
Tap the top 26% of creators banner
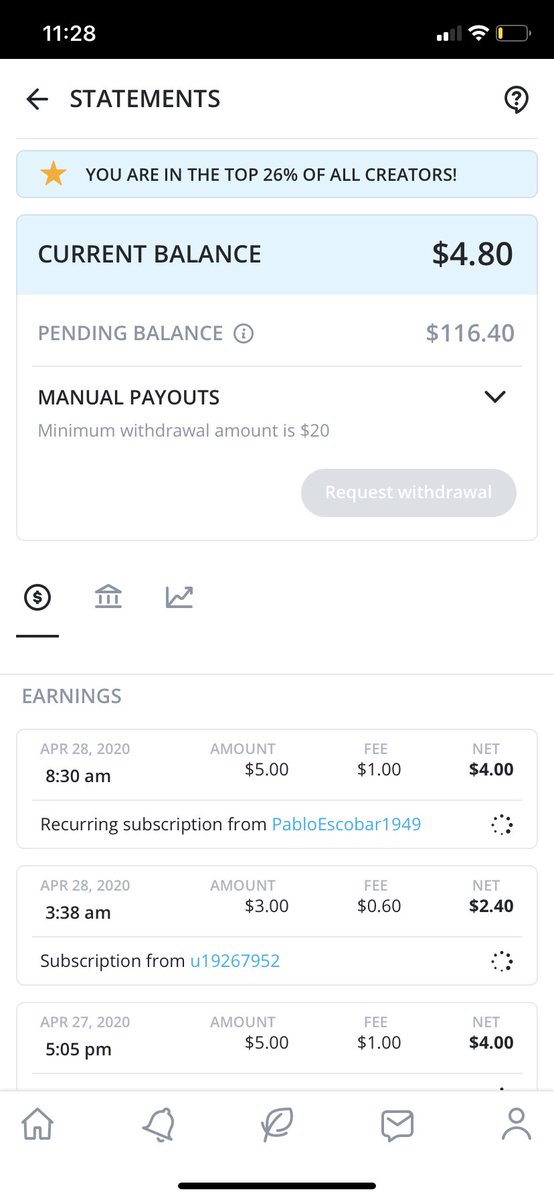click(277, 174)
